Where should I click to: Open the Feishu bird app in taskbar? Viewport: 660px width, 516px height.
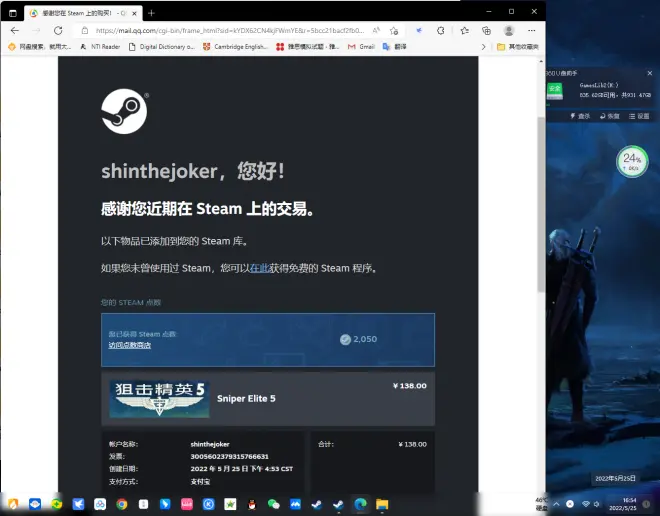[x=78, y=504]
